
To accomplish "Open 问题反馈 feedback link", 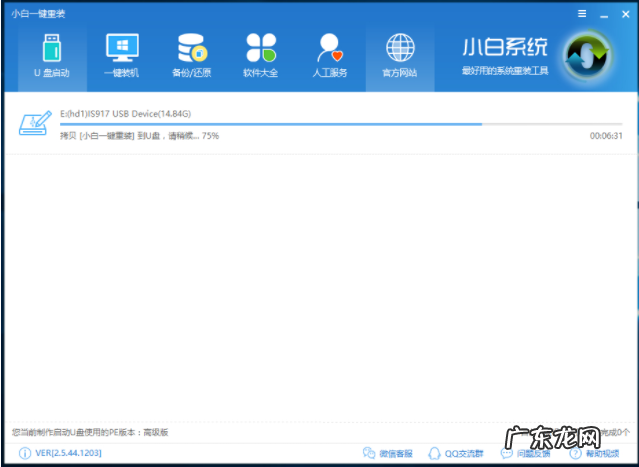I will (x=525, y=453).
